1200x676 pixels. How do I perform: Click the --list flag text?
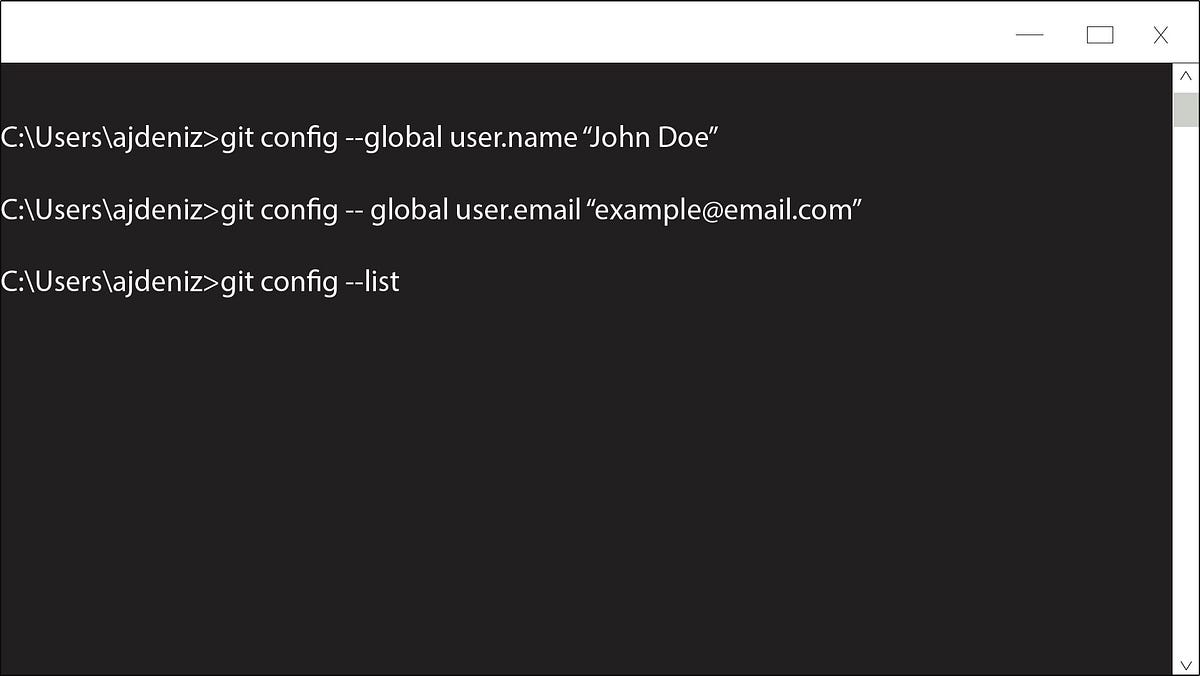[x=370, y=281]
